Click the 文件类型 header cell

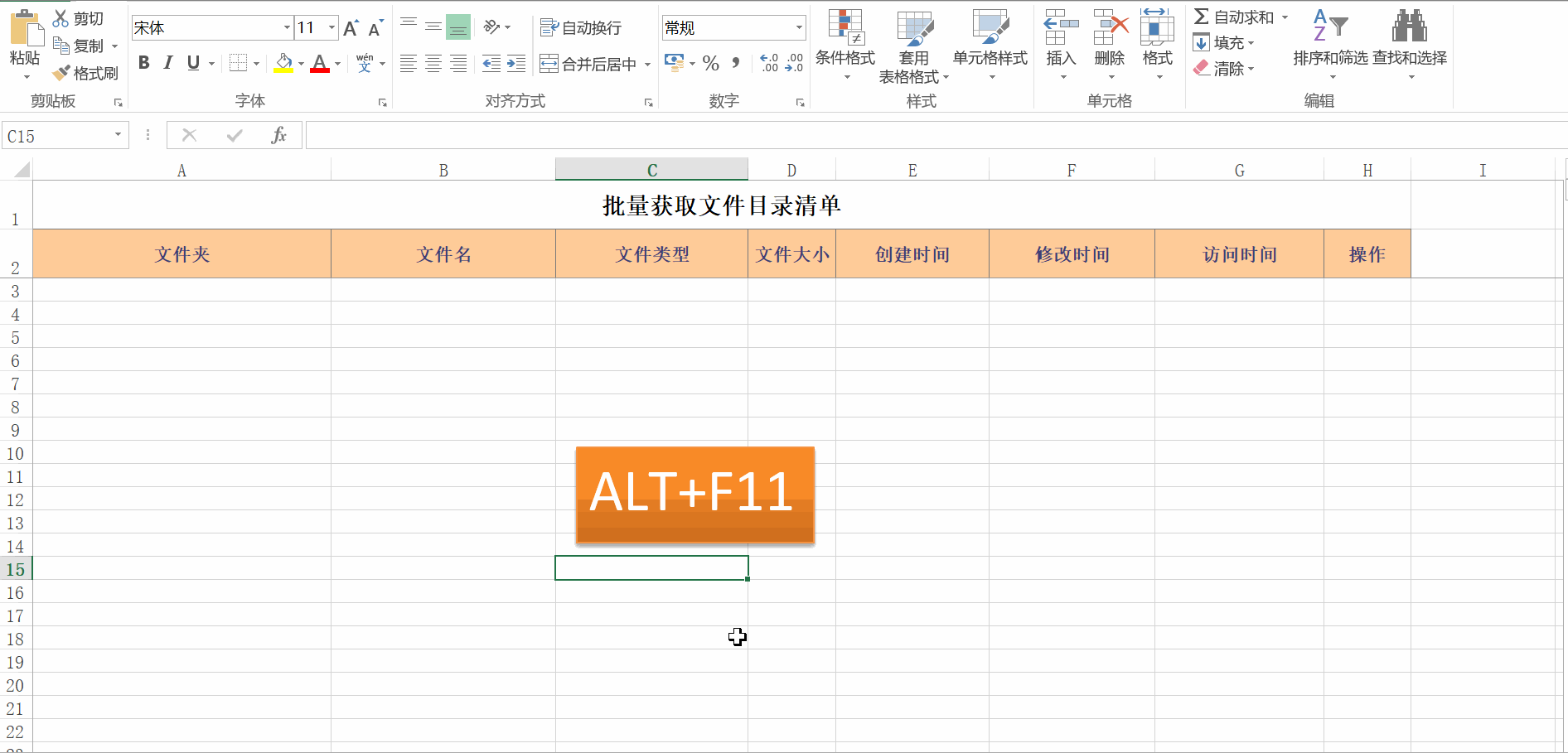click(652, 254)
